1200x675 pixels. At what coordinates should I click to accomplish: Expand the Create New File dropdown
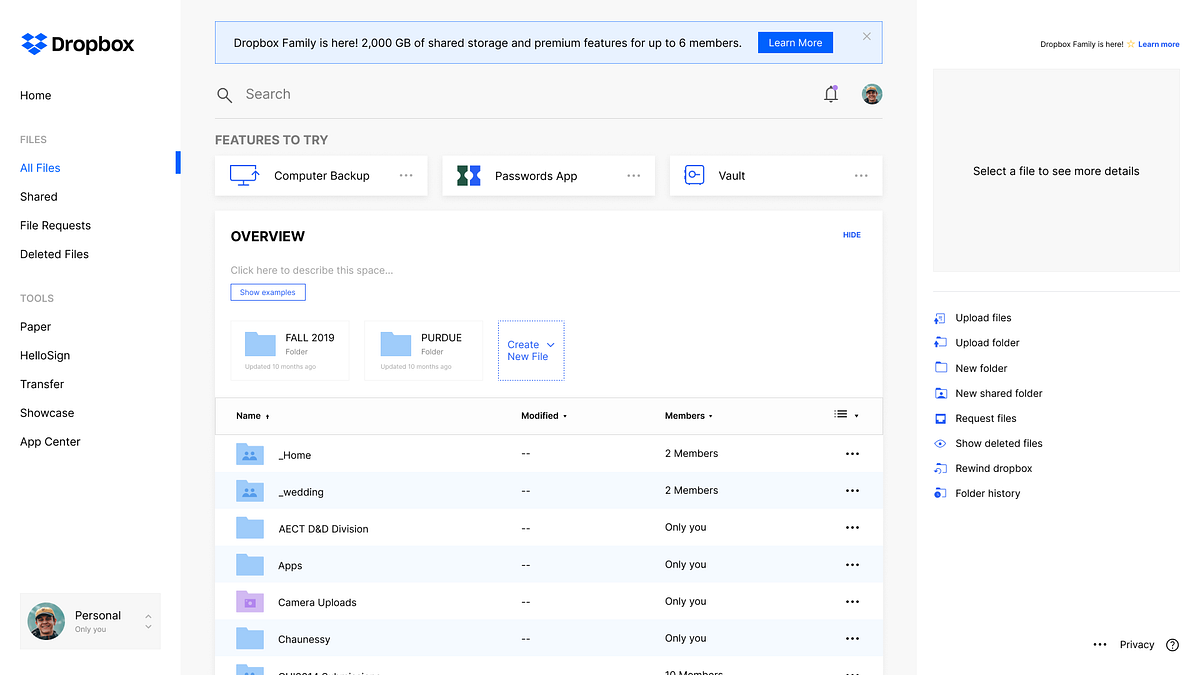click(x=530, y=350)
